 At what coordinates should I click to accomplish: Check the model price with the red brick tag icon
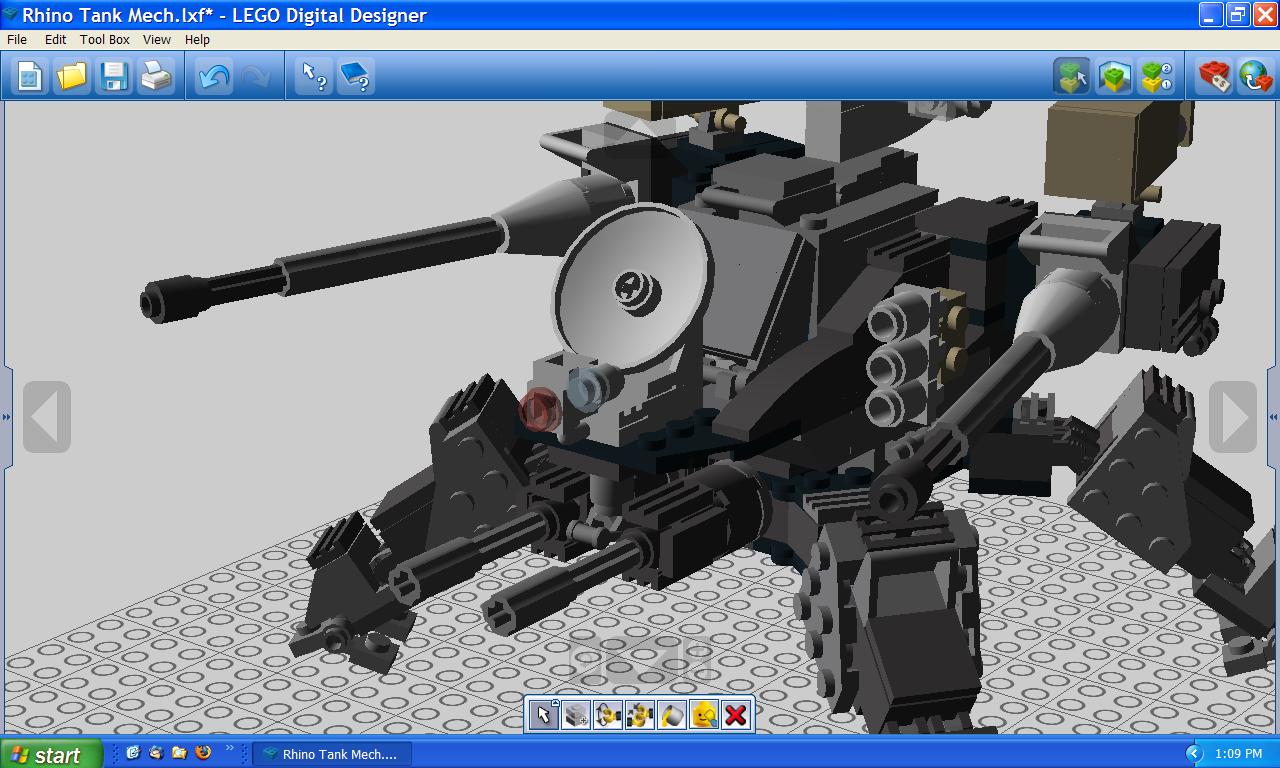[1214, 76]
